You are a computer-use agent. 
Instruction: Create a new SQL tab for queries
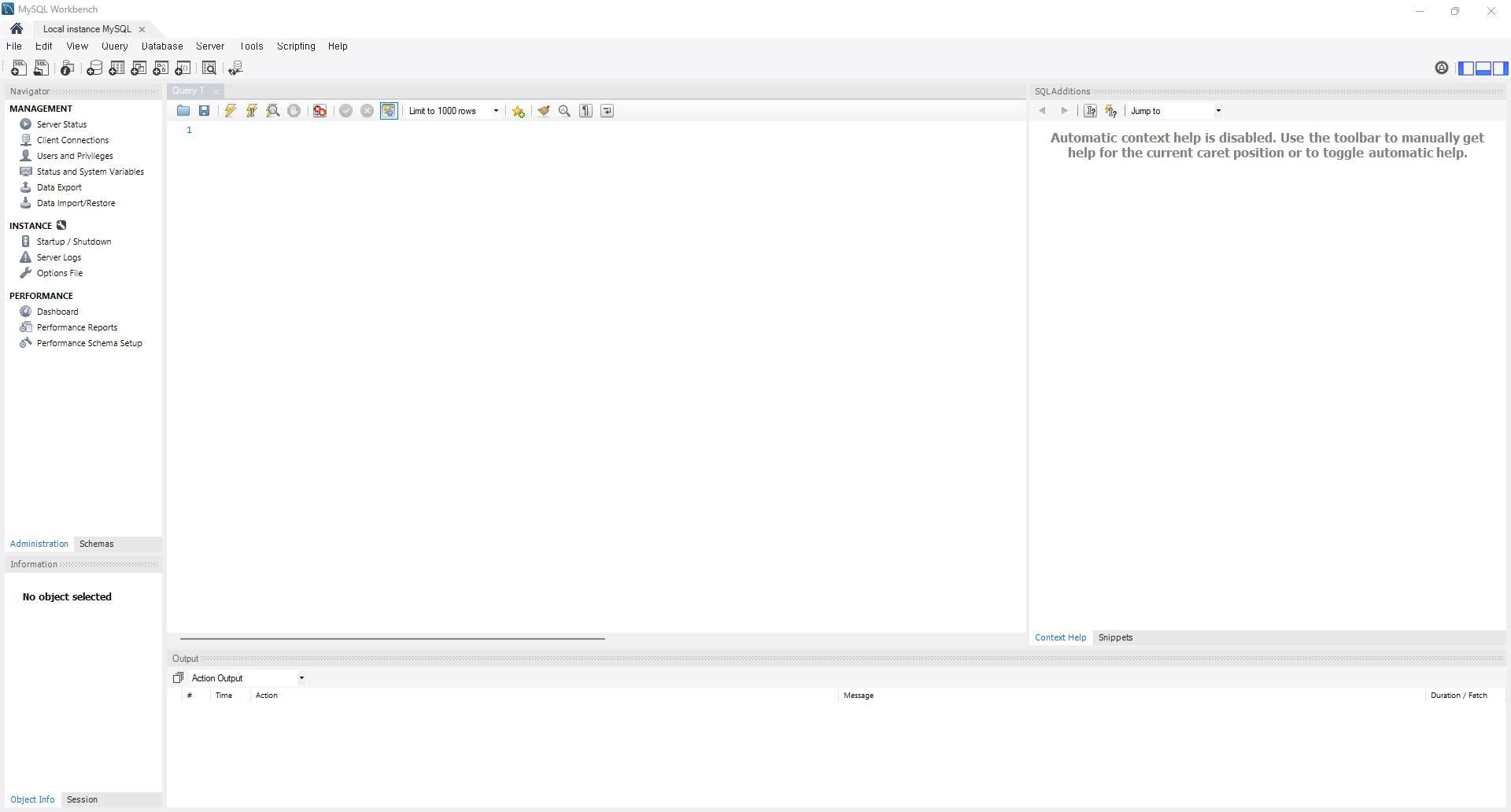(19, 68)
